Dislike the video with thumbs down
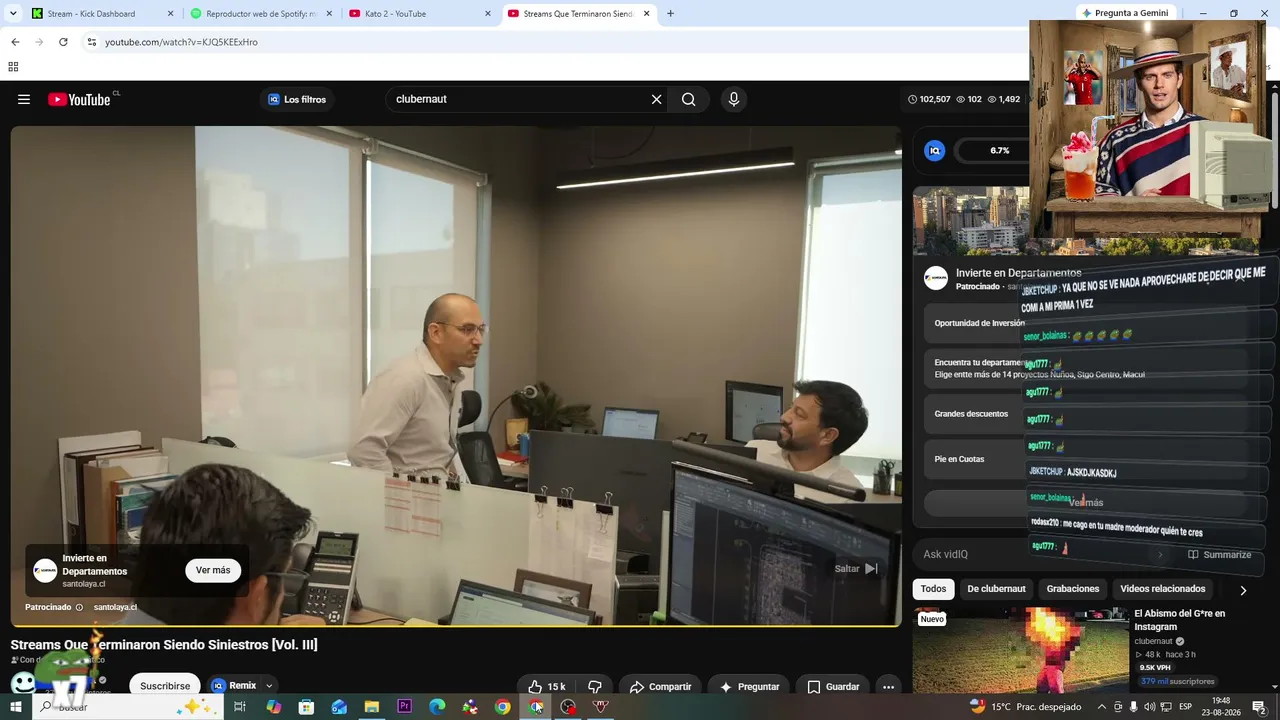The width and height of the screenshot is (1280, 720). pos(595,687)
